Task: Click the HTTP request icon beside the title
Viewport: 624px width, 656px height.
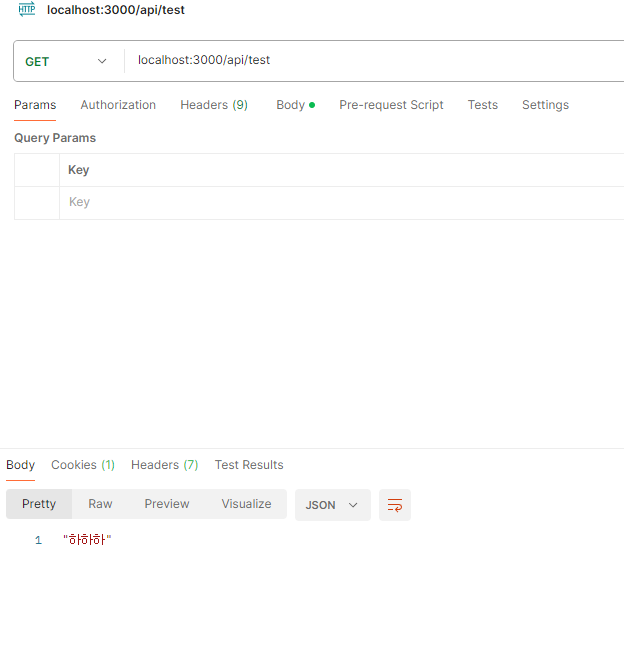Action: 27,9
